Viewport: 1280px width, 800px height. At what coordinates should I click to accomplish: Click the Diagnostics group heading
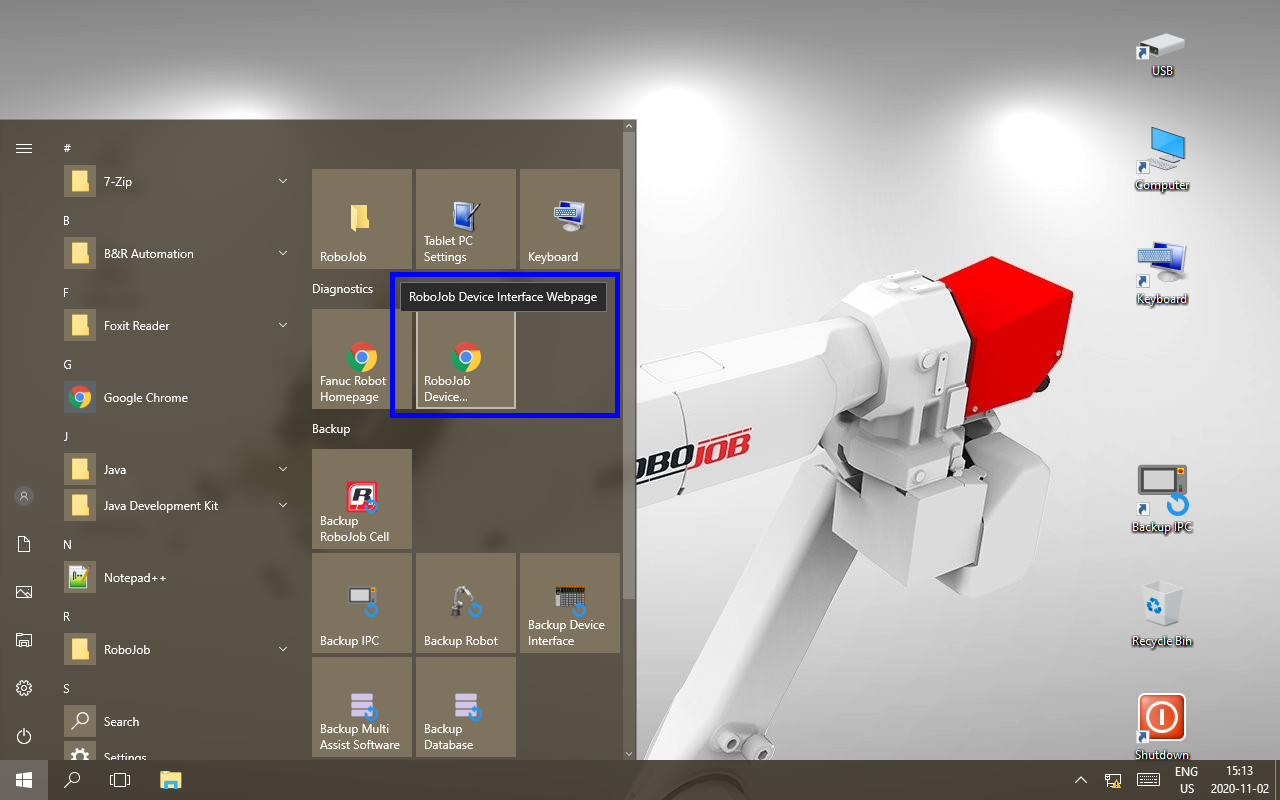pos(342,289)
